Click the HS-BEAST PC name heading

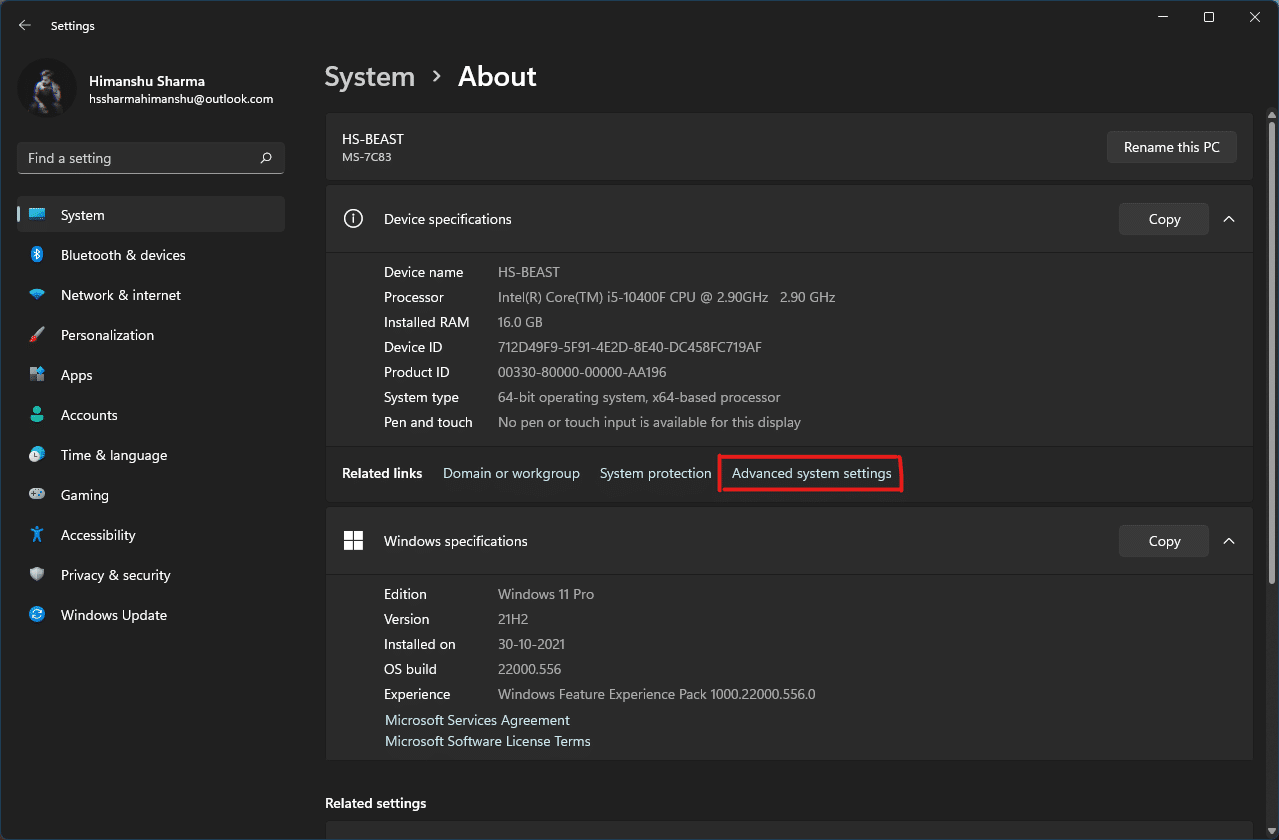pyautogui.click(x=373, y=139)
